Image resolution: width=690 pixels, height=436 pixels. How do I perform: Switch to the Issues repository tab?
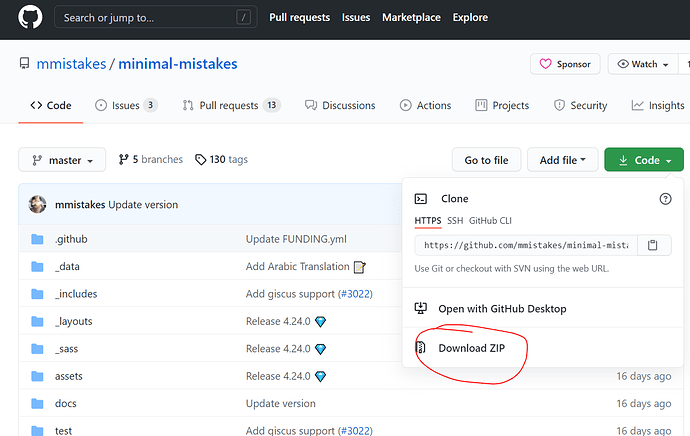pos(126,106)
